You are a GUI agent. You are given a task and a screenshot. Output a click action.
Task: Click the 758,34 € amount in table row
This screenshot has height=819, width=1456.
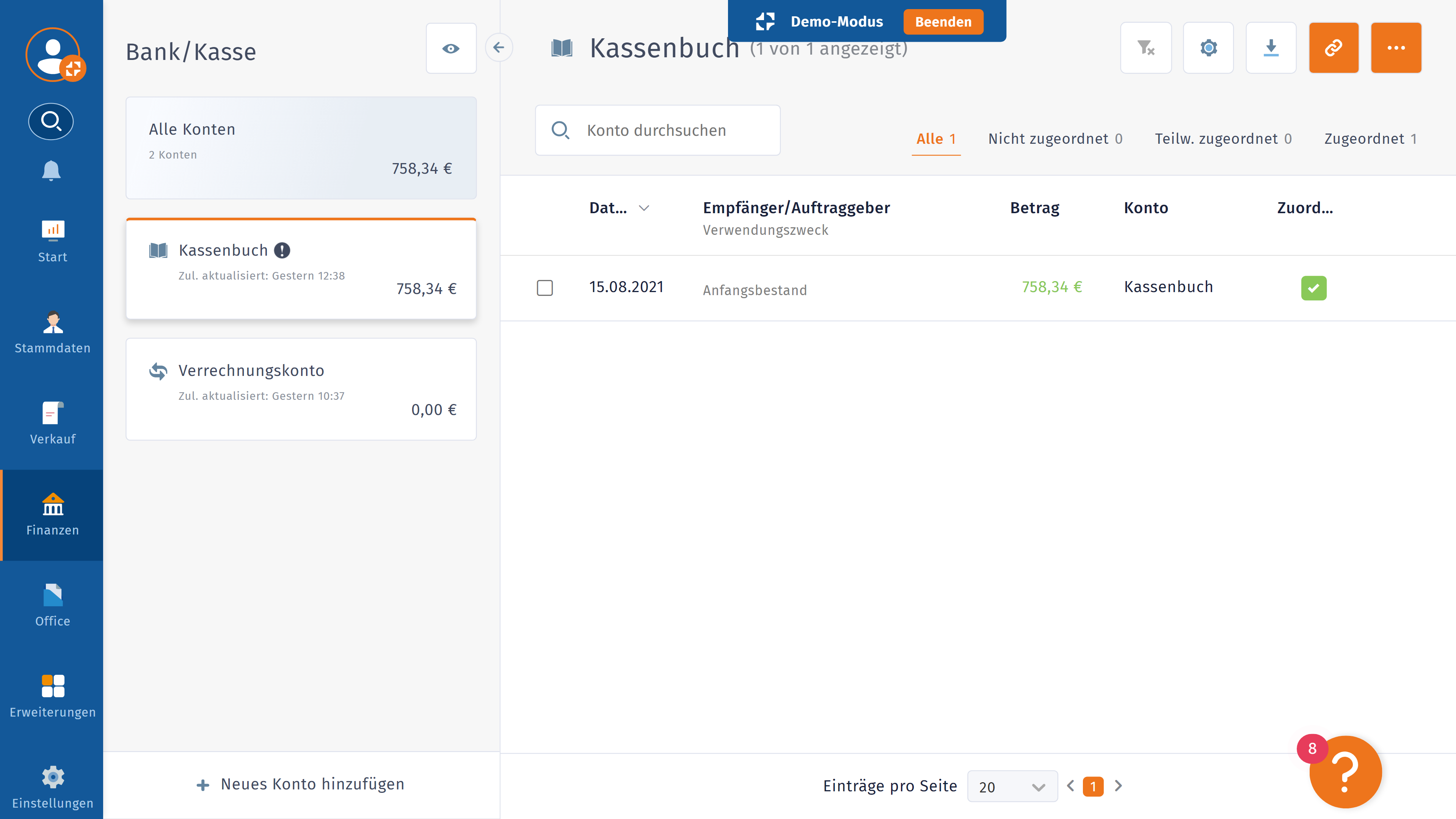pos(1051,287)
